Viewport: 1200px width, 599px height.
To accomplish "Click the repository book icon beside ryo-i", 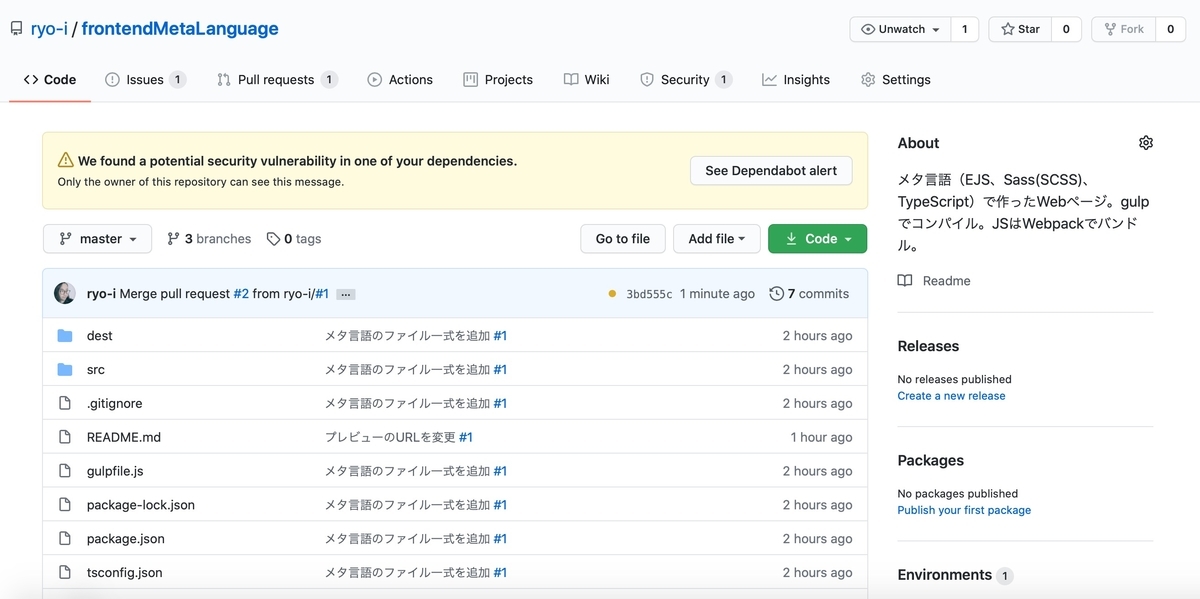I will [x=16, y=29].
